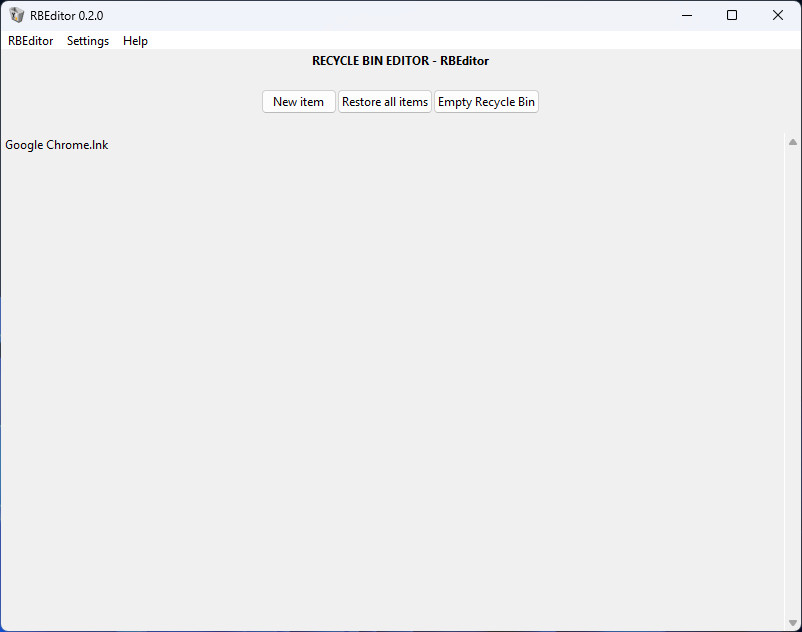Open the RBEditor menu
Image resolution: width=802 pixels, height=632 pixels.
[31, 41]
